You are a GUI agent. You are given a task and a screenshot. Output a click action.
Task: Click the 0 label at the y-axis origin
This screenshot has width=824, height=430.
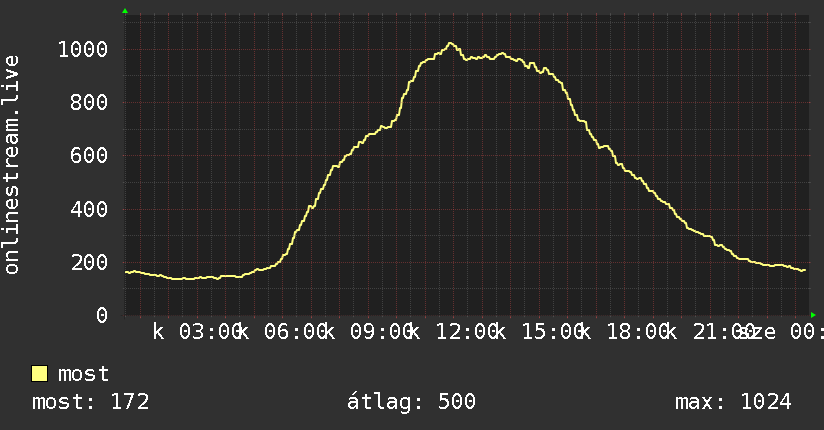point(102,315)
